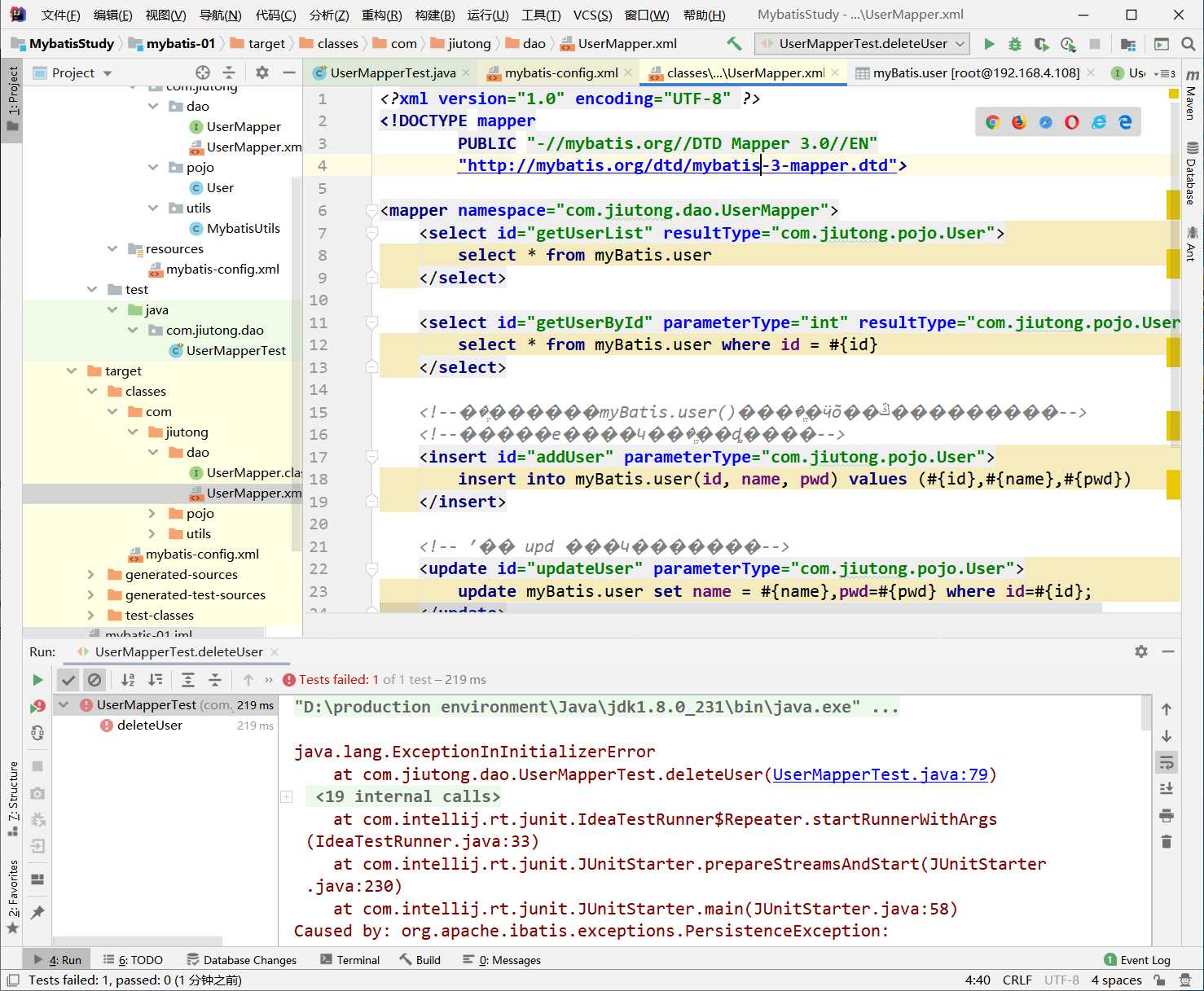
Task: Pin the Run tab with pin icon
Action: click(37, 913)
